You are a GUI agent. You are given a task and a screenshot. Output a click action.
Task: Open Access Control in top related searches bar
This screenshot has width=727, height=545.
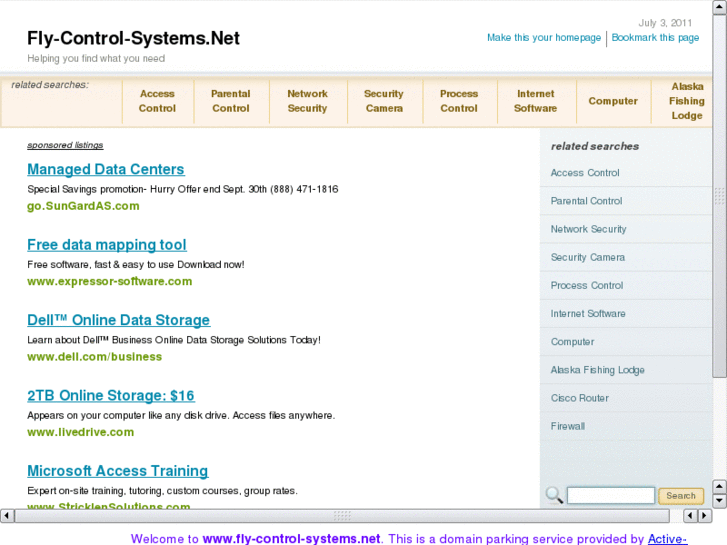[157, 101]
